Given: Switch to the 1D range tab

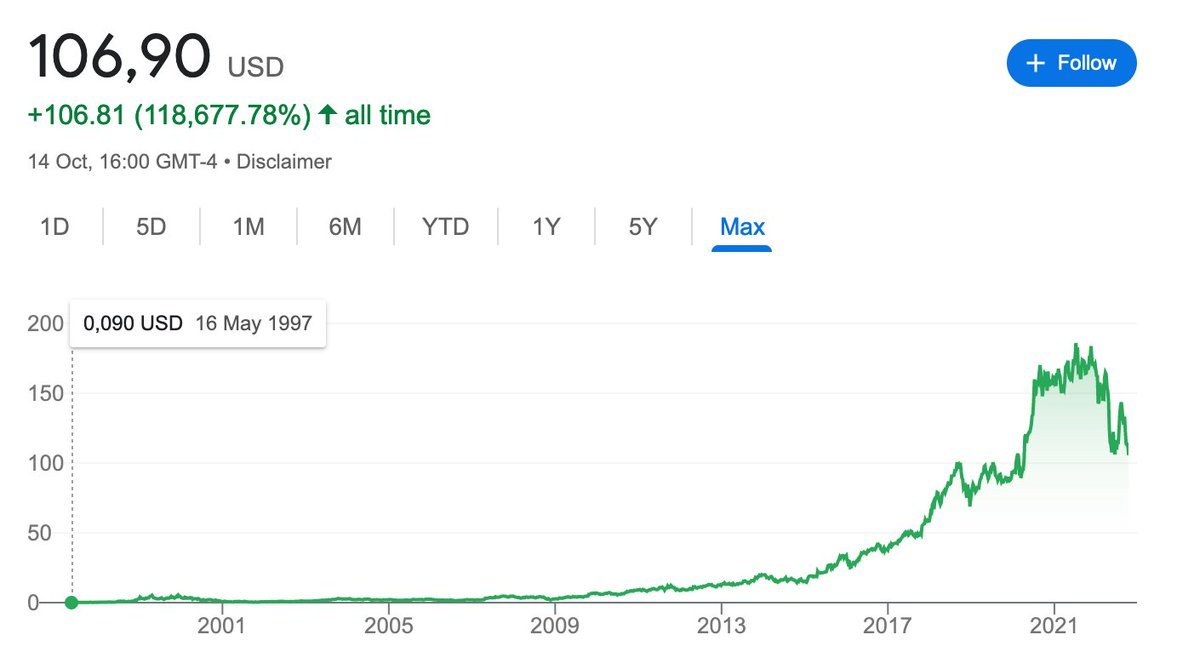Looking at the screenshot, I should tap(54, 227).
